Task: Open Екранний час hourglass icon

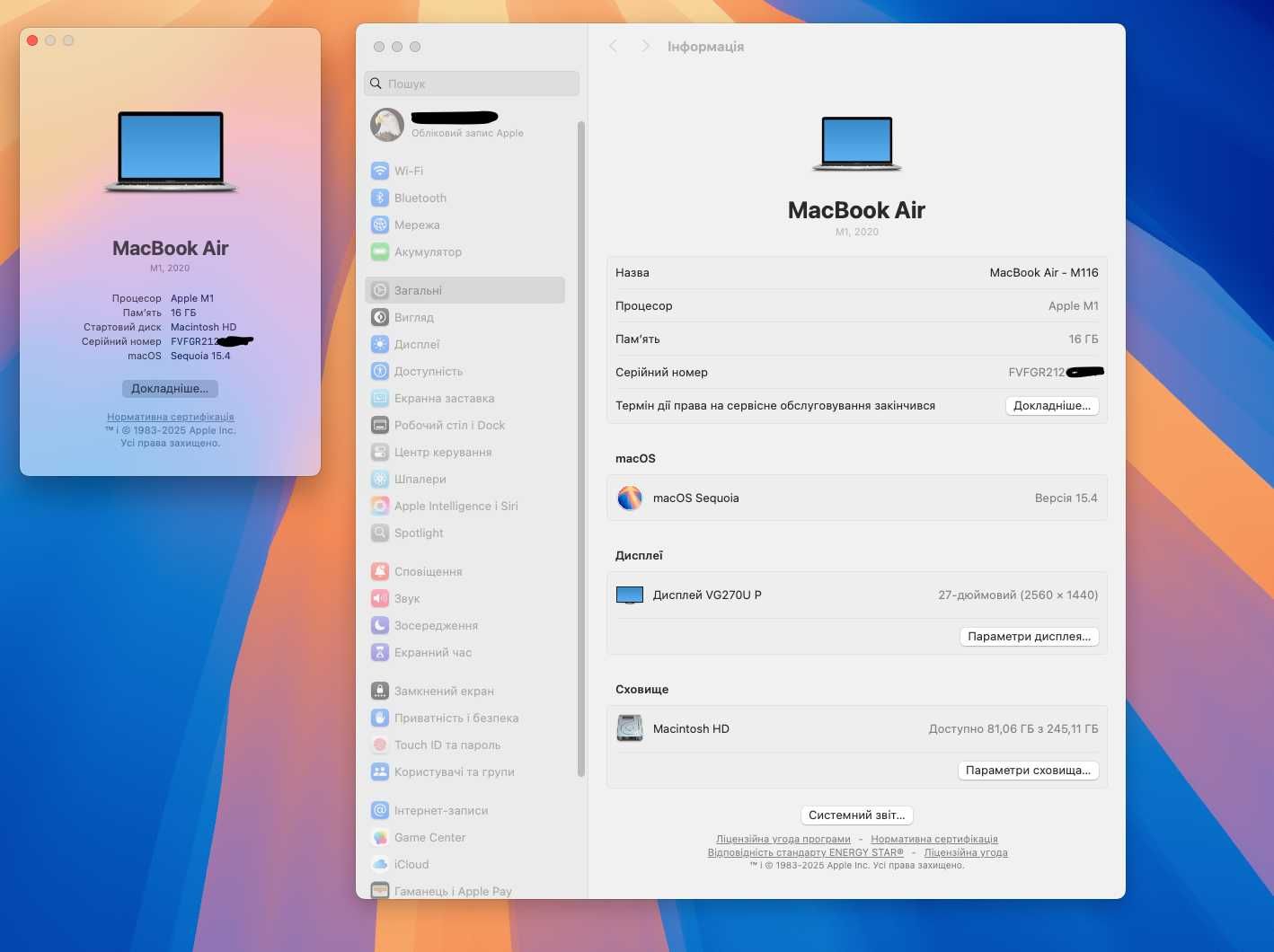Action: pos(380,652)
